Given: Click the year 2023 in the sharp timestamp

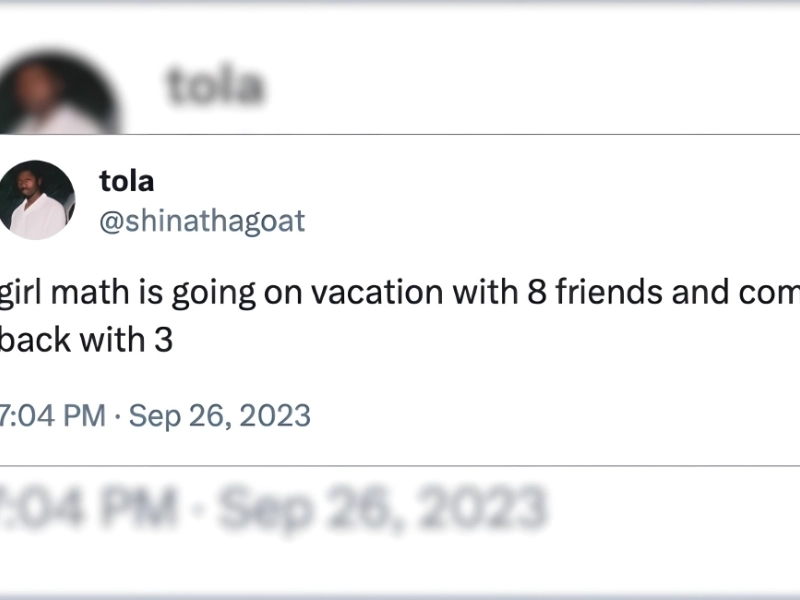Looking at the screenshot, I should [x=276, y=415].
